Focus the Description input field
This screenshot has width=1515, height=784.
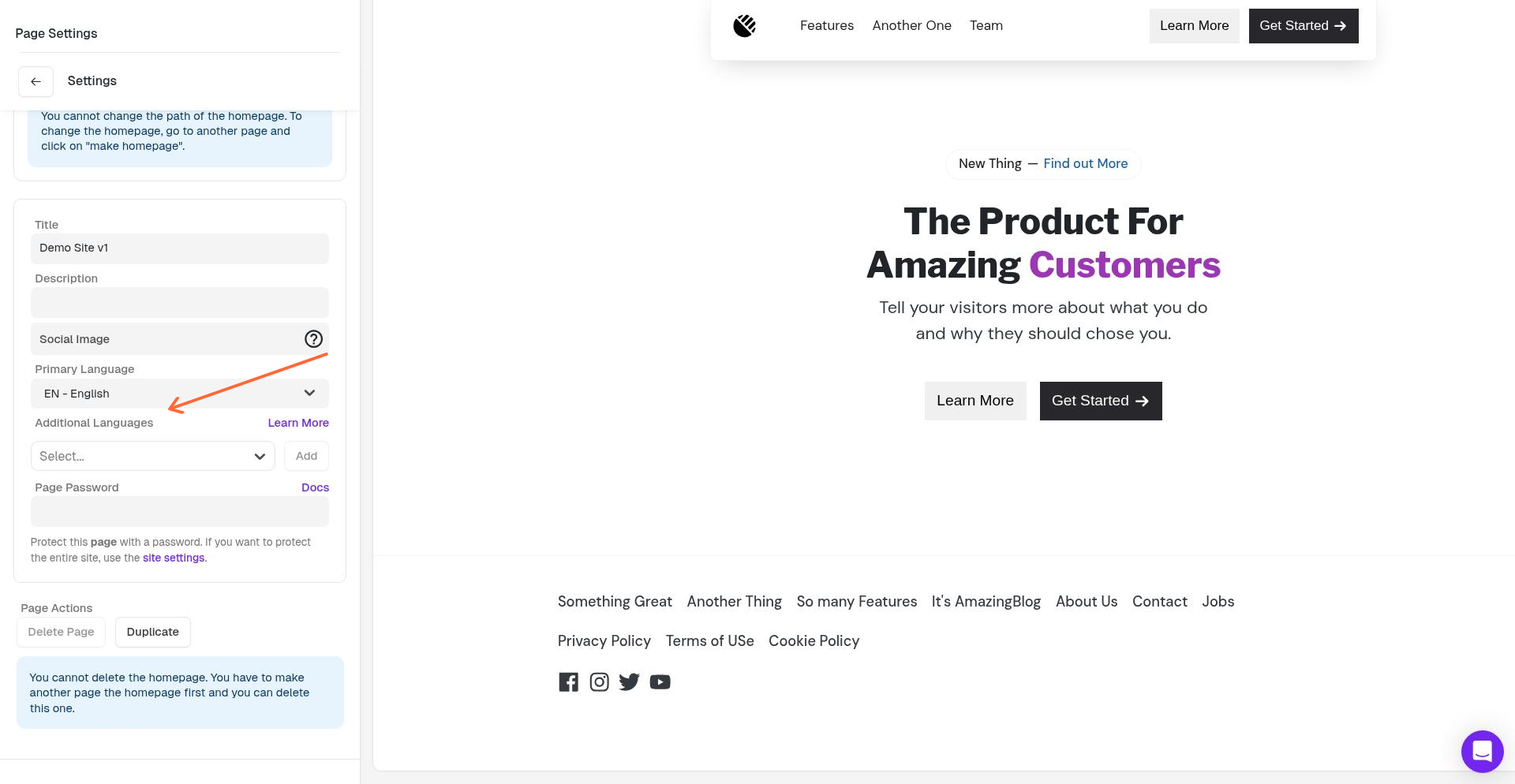(x=180, y=303)
